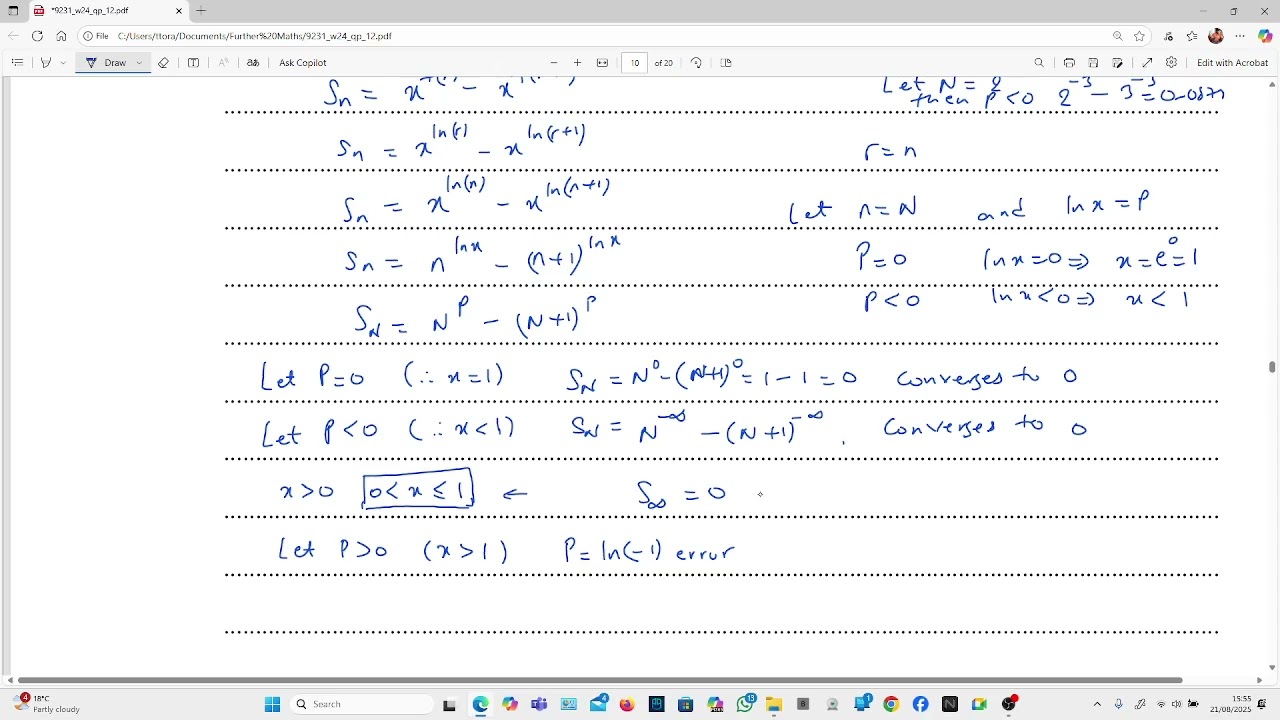
Task: Open Google Chrome from taskbar
Action: point(891,704)
